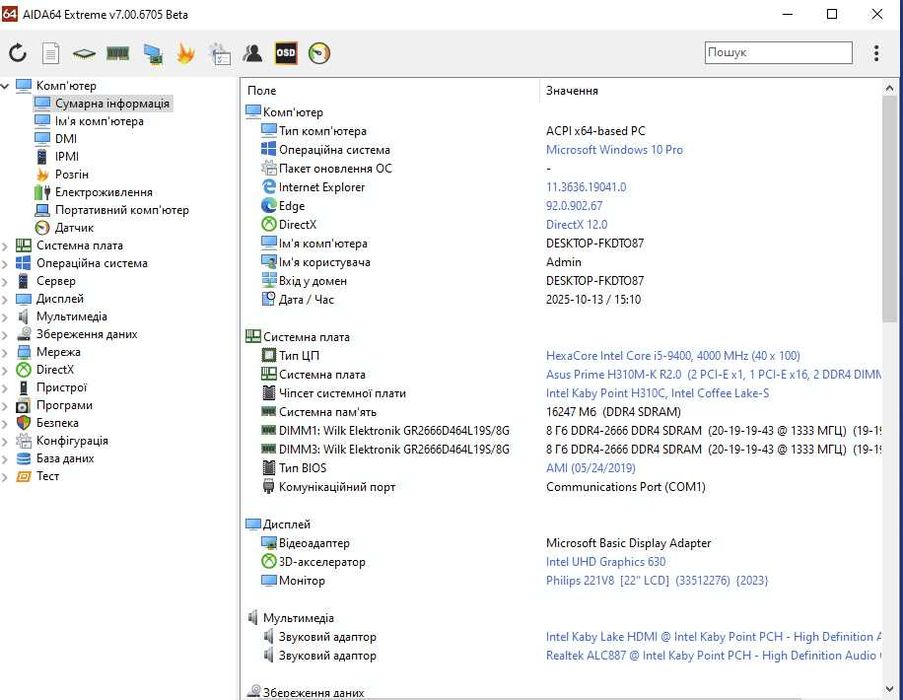903x700 pixels.
Task: Click the Refresh toolbar icon
Action: pos(18,54)
